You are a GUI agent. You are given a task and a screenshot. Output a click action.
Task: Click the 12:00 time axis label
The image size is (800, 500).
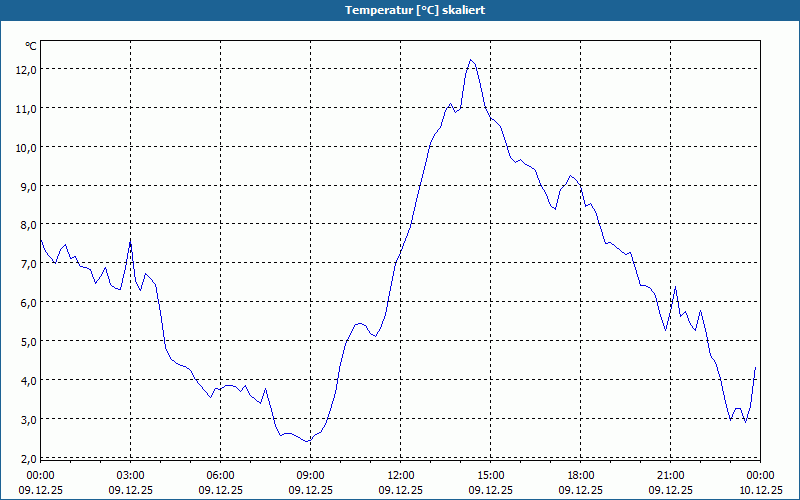point(401,476)
